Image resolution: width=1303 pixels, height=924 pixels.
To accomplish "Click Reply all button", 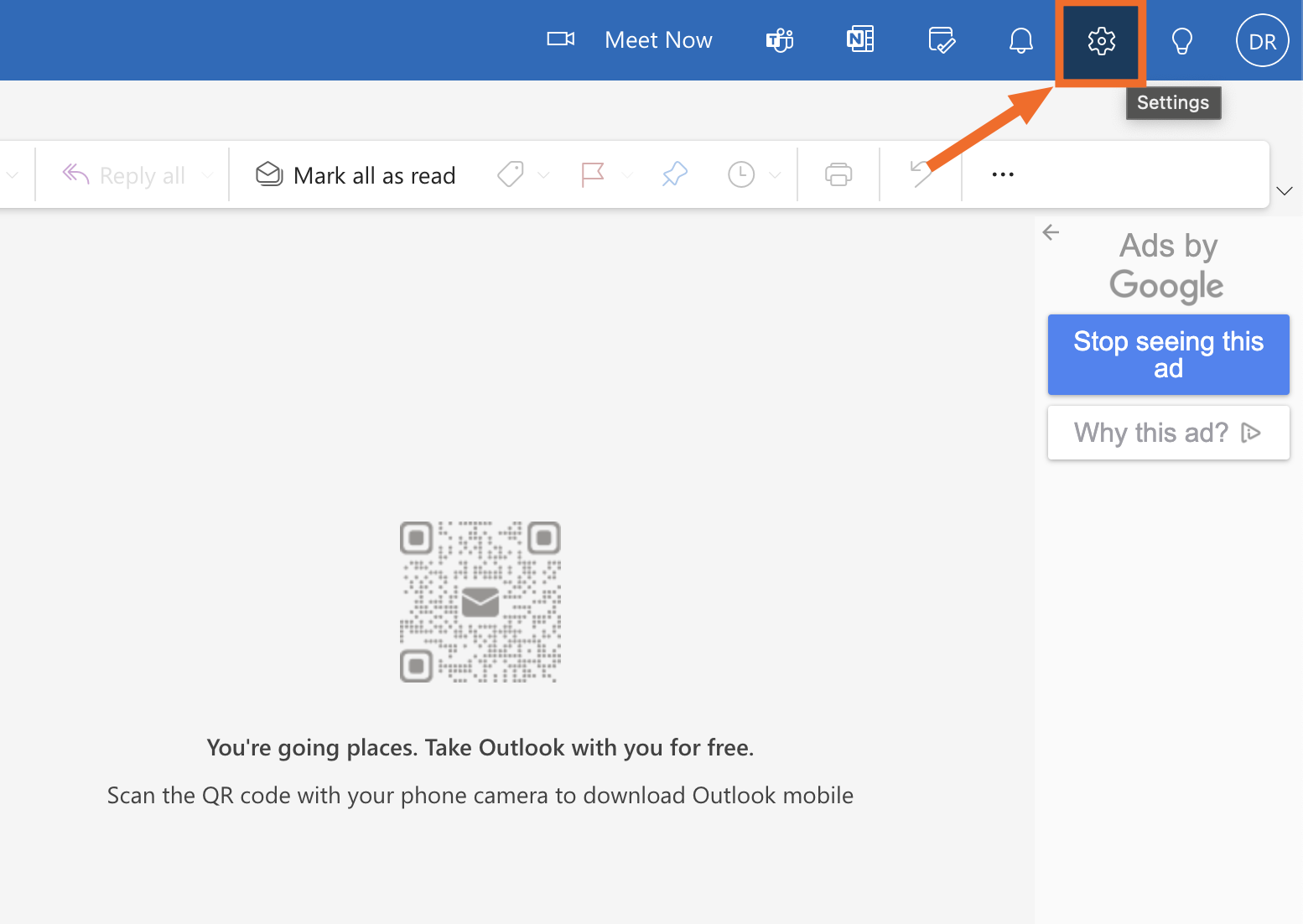I will tap(123, 175).
